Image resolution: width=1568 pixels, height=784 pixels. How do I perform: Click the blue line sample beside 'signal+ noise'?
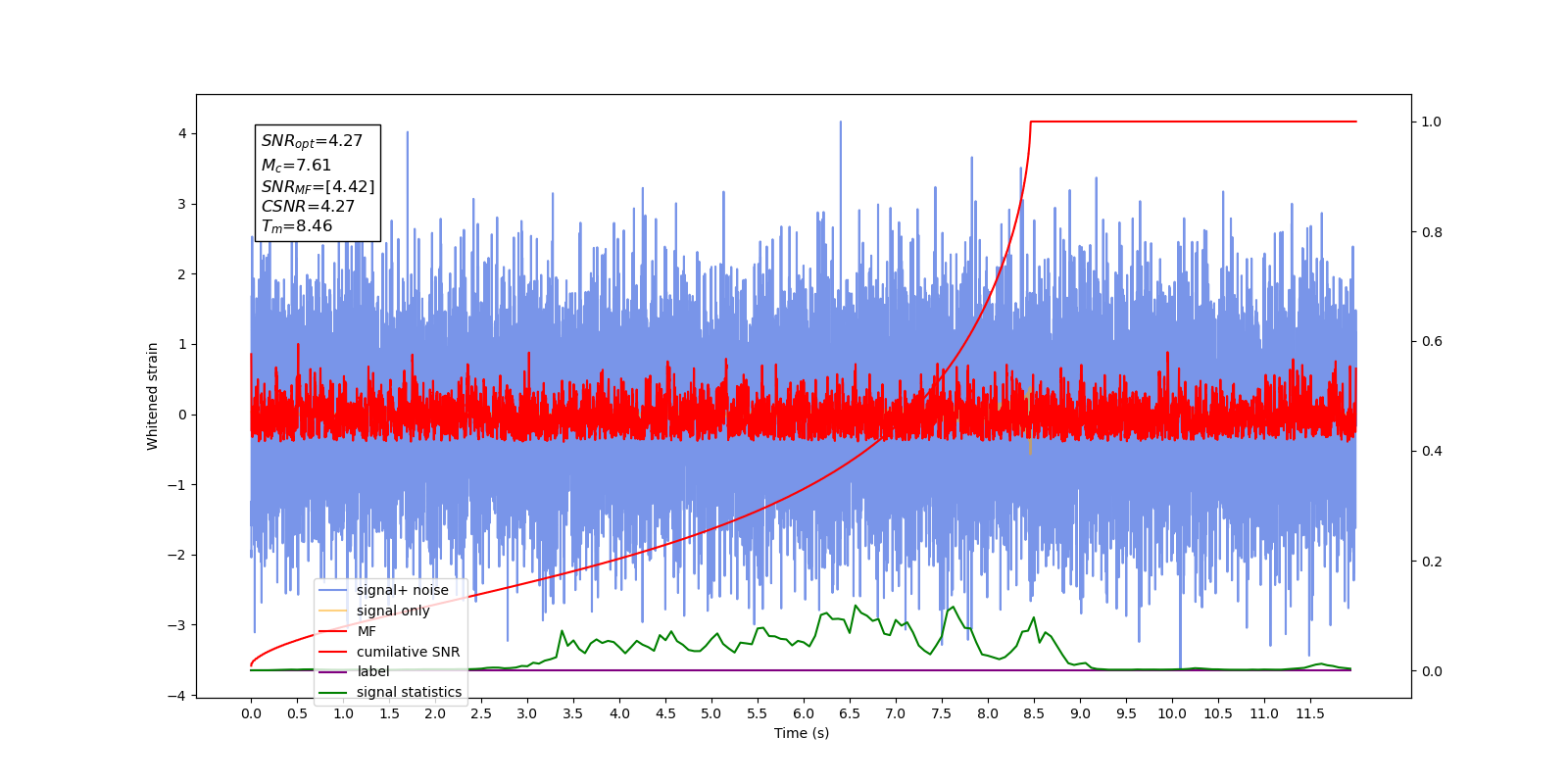coord(333,590)
